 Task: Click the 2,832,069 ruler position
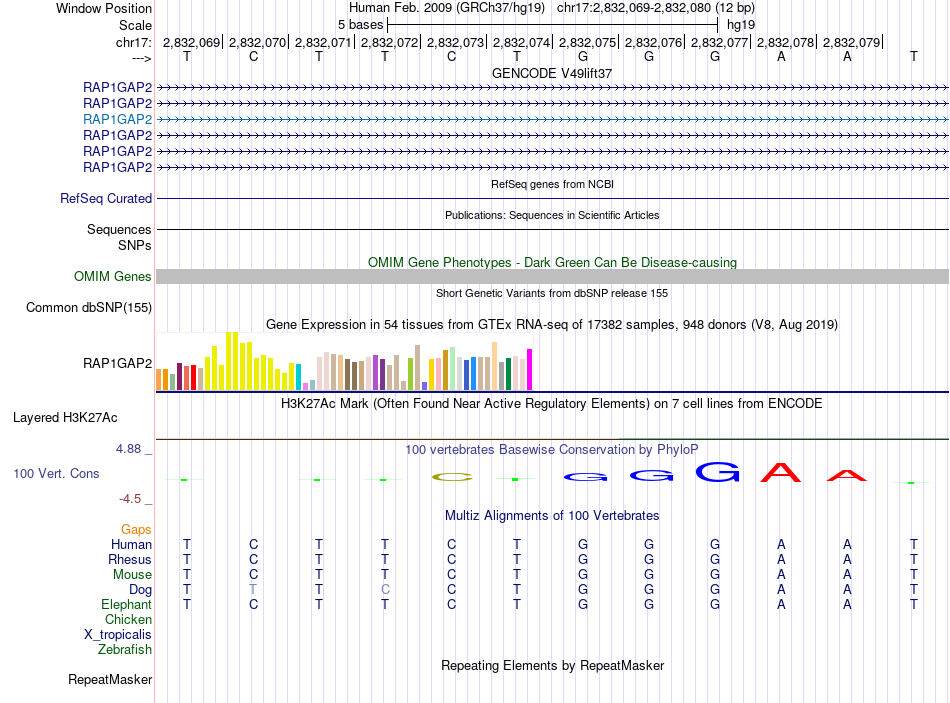coord(191,42)
